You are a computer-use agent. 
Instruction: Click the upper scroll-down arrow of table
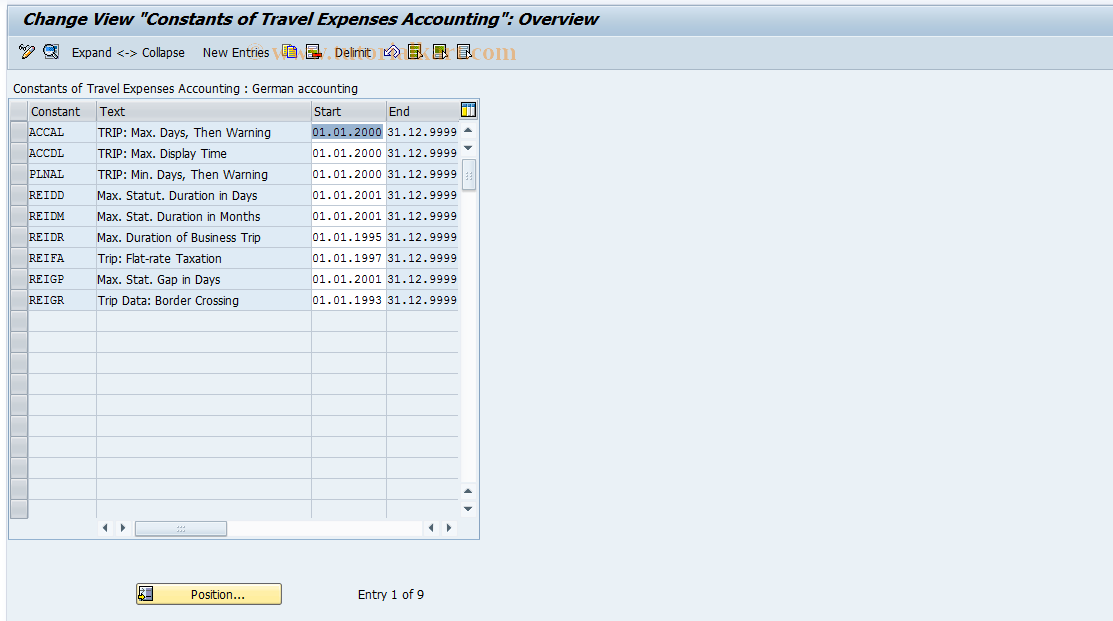[x=468, y=148]
